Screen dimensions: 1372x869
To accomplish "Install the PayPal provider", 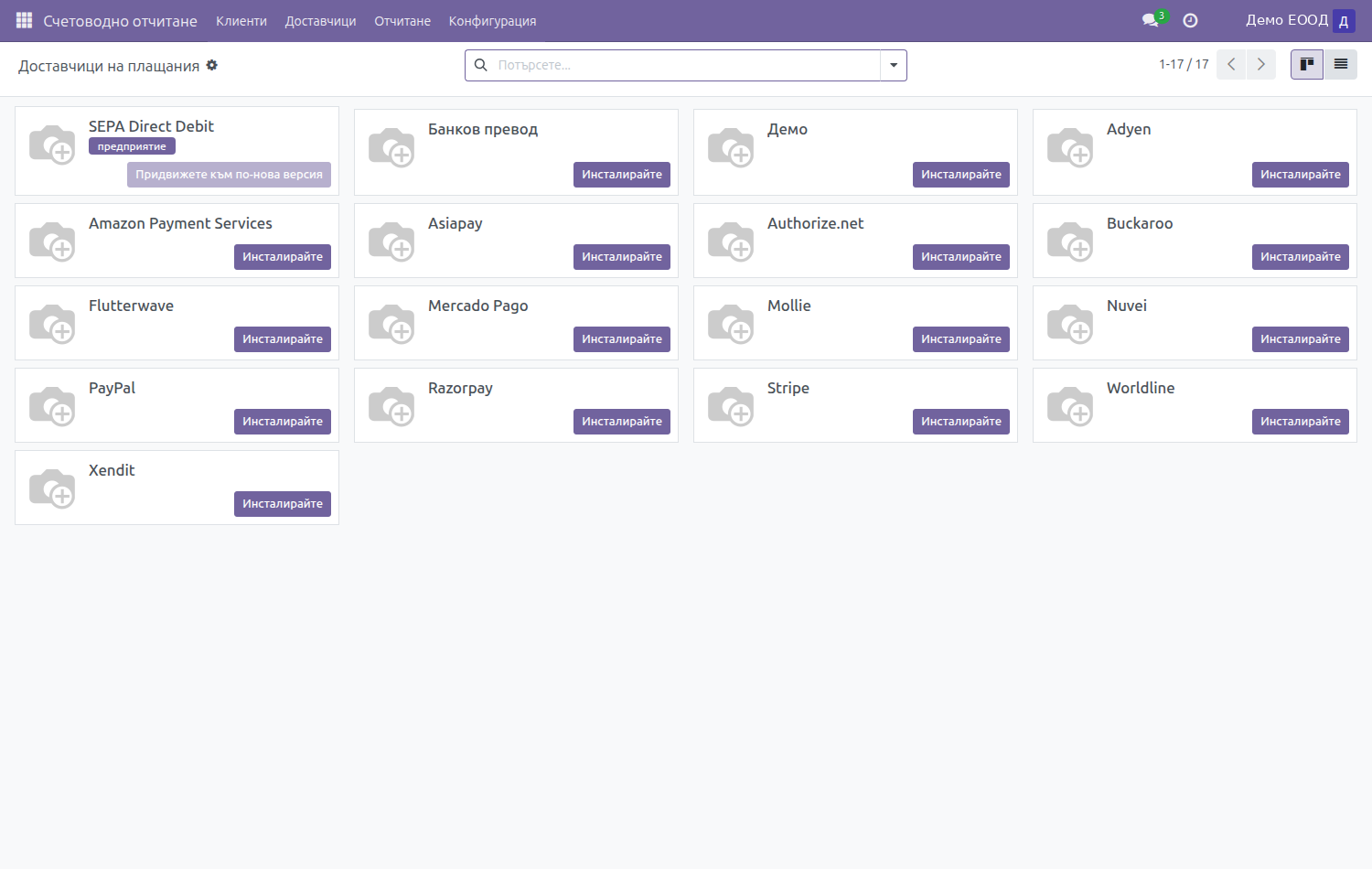I will click(283, 422).
